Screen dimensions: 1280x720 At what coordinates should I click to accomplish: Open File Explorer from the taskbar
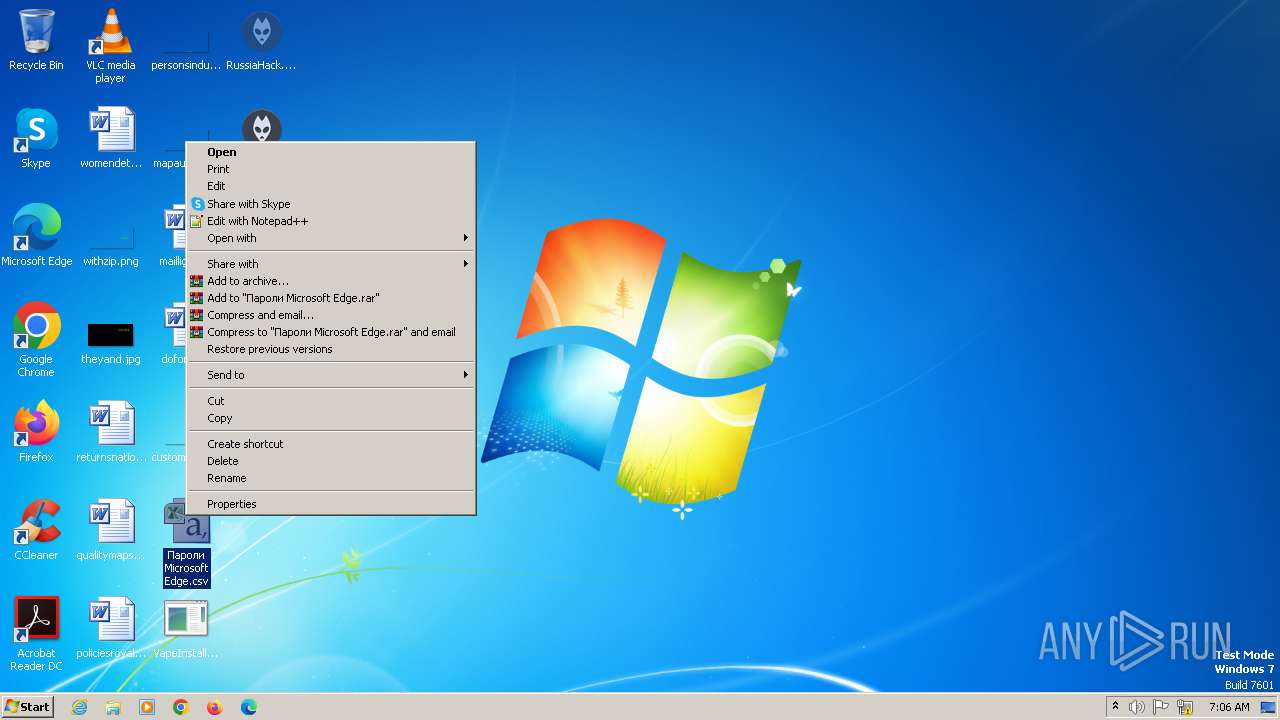click(113, 707)
